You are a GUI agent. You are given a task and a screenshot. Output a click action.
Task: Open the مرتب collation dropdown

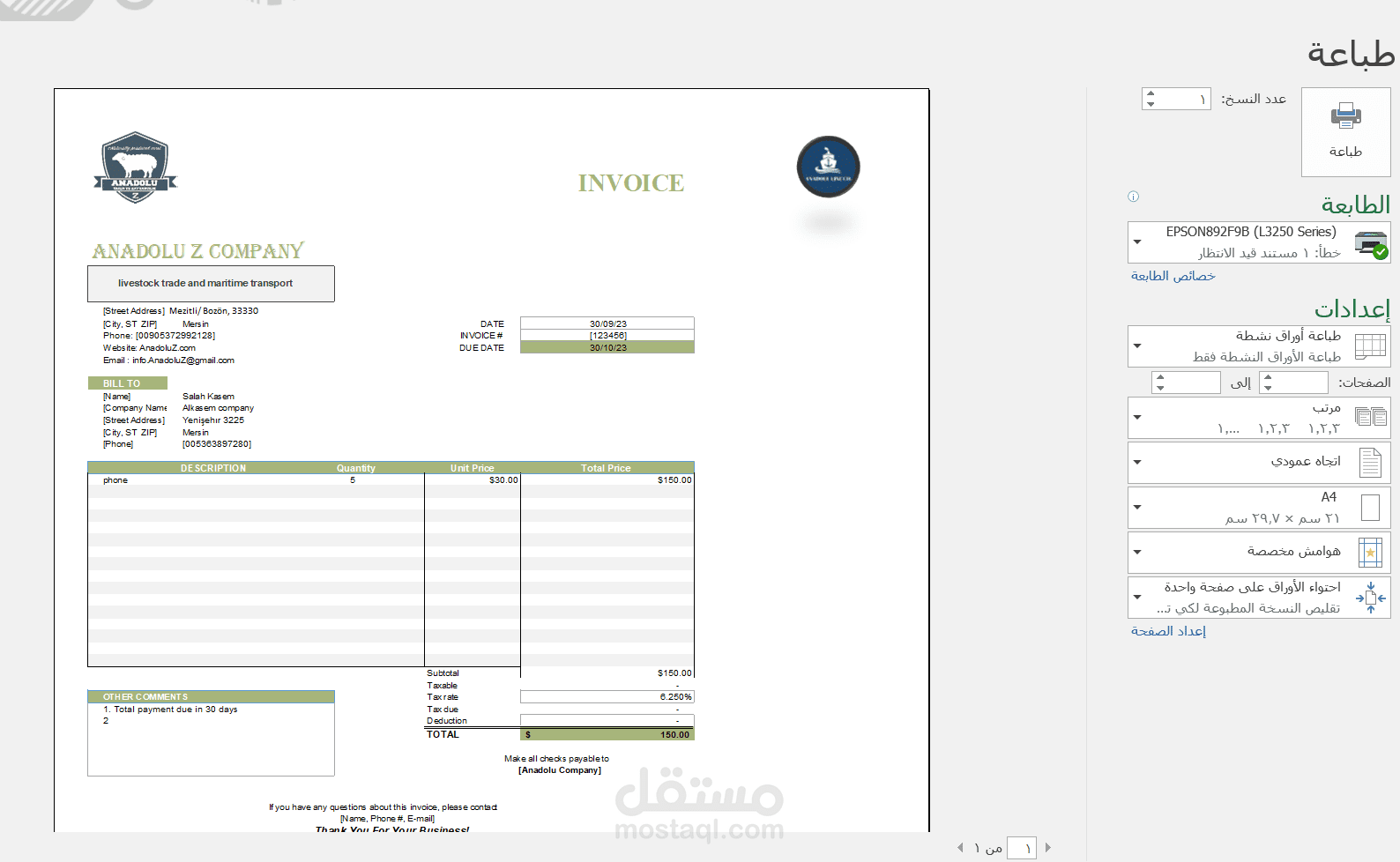click(x=1259, y=418)
